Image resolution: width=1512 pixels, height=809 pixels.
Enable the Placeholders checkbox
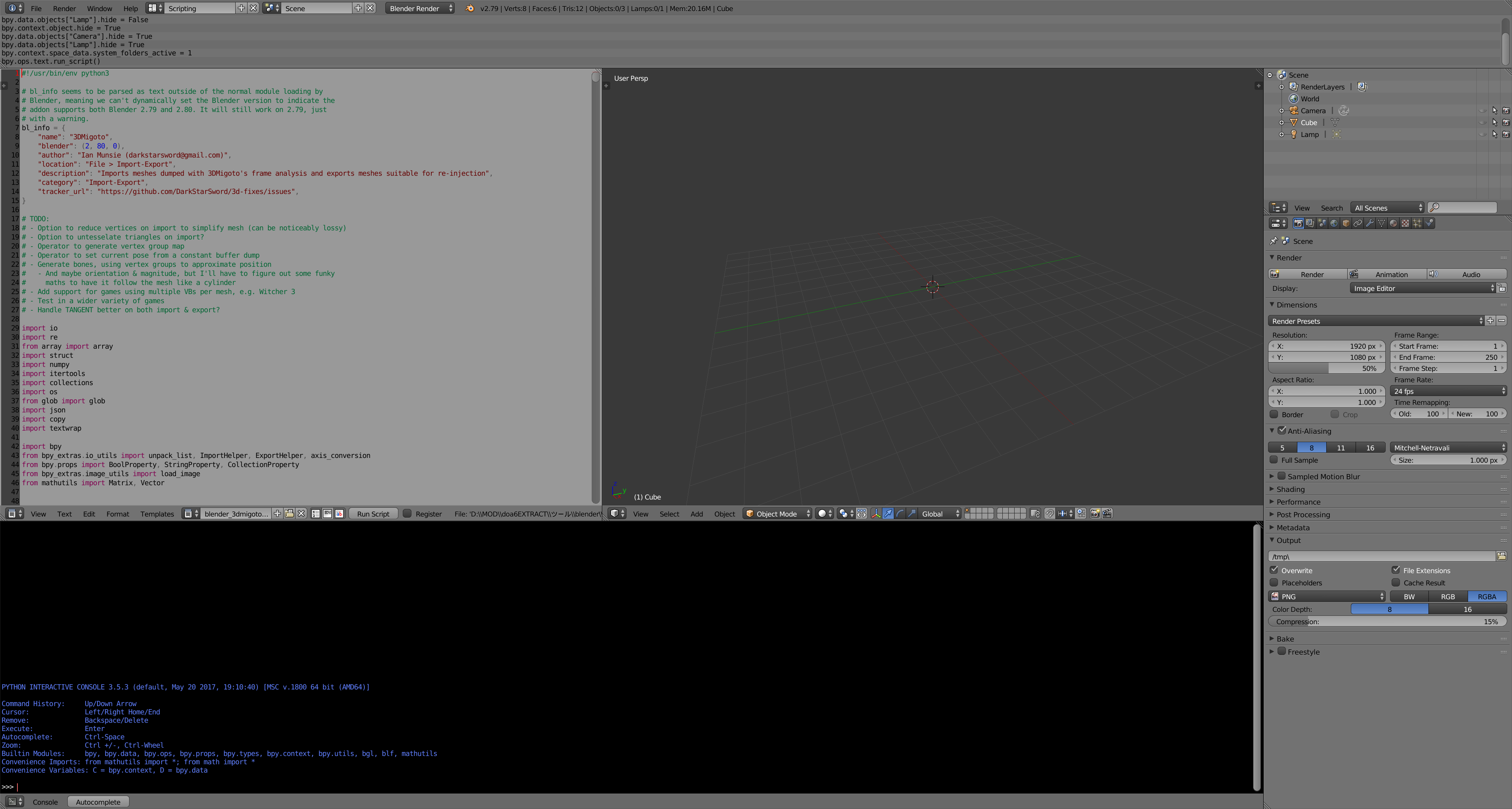click(x=1274, y=583)
